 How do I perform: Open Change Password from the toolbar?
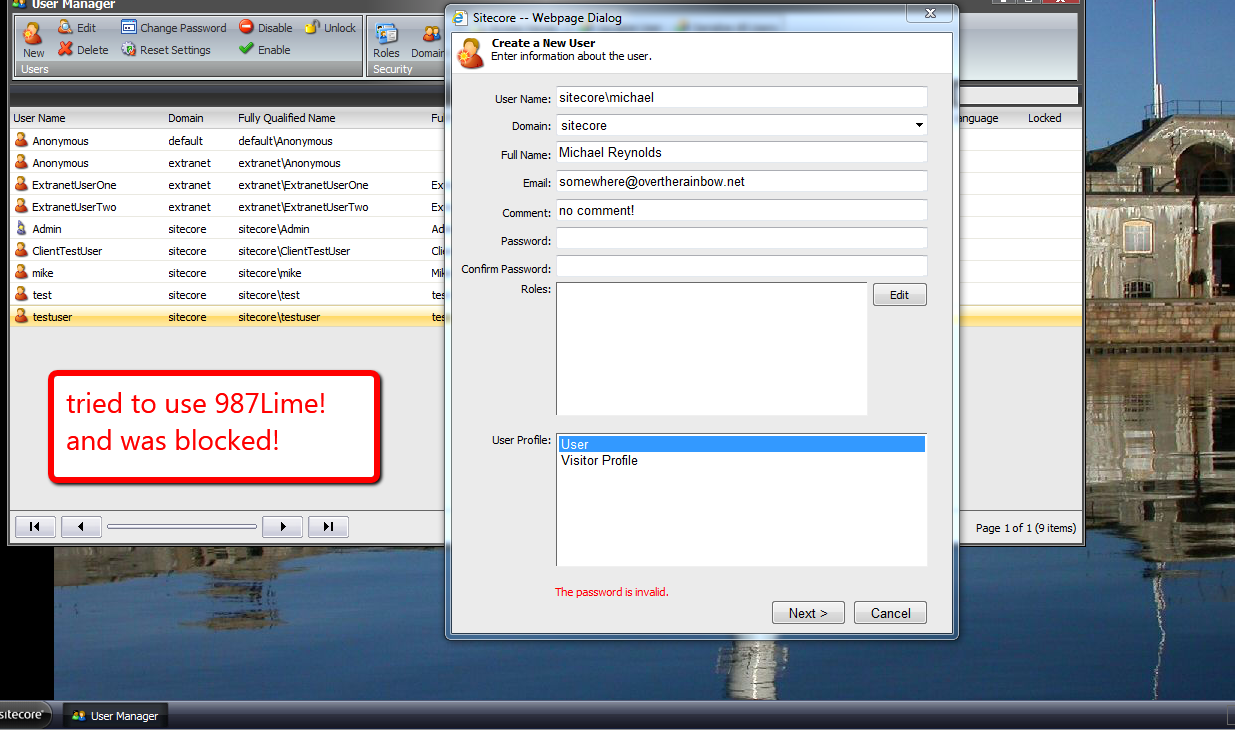(129, 28)
